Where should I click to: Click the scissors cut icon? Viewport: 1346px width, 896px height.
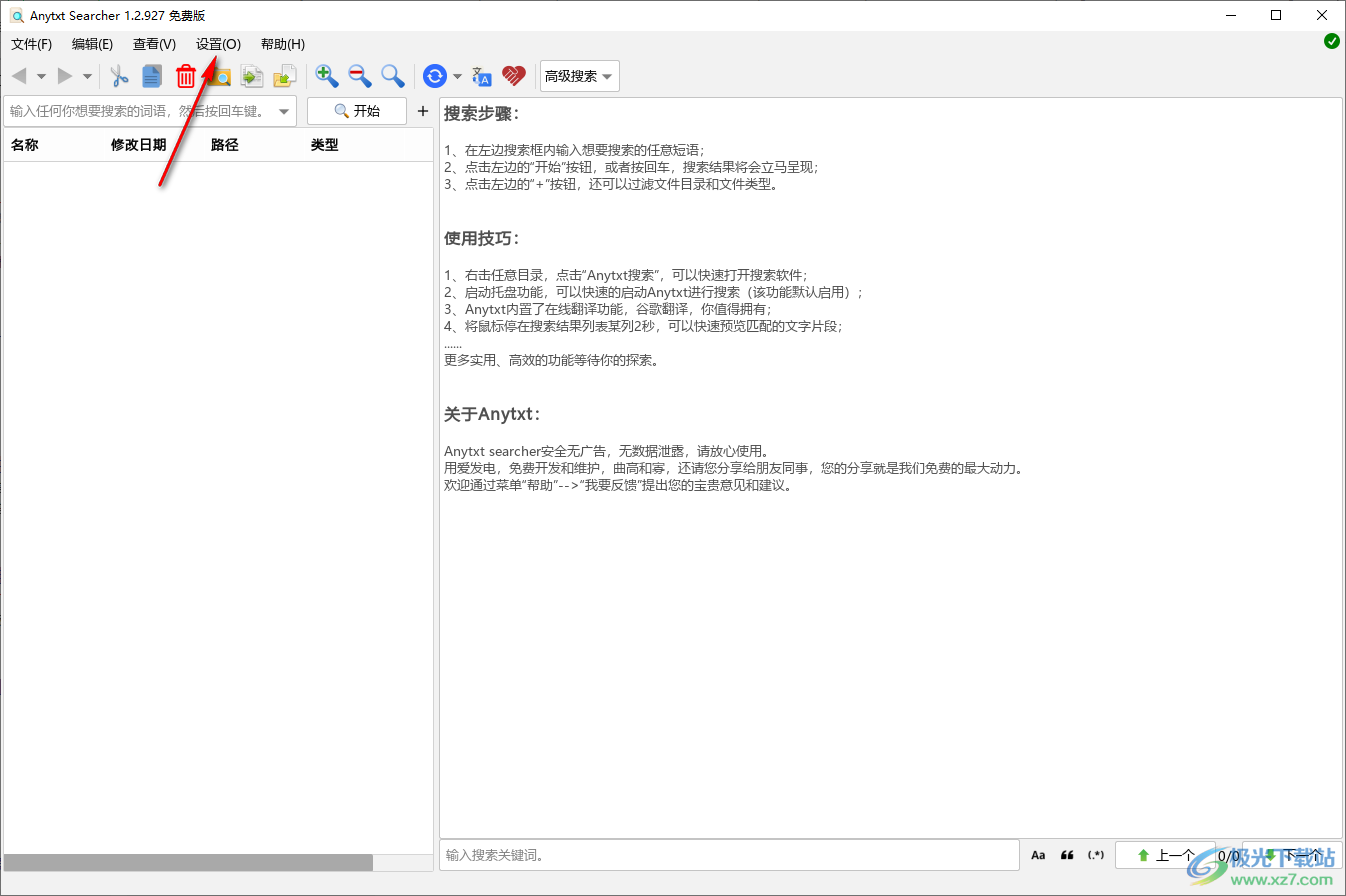pyautogui.click(x=120, y=76)
